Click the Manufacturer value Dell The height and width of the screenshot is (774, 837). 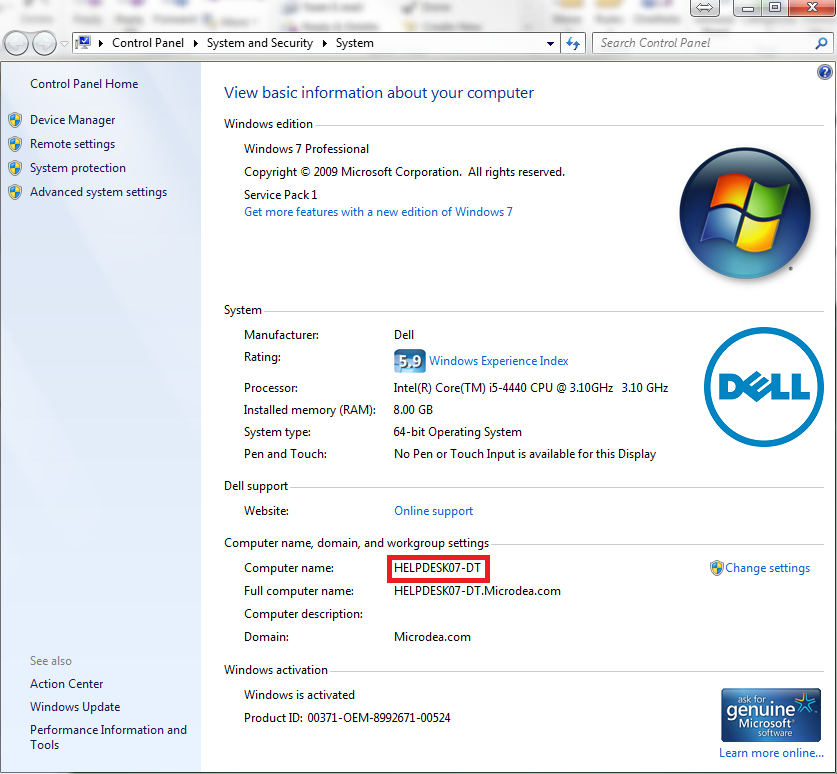[404, 335]
